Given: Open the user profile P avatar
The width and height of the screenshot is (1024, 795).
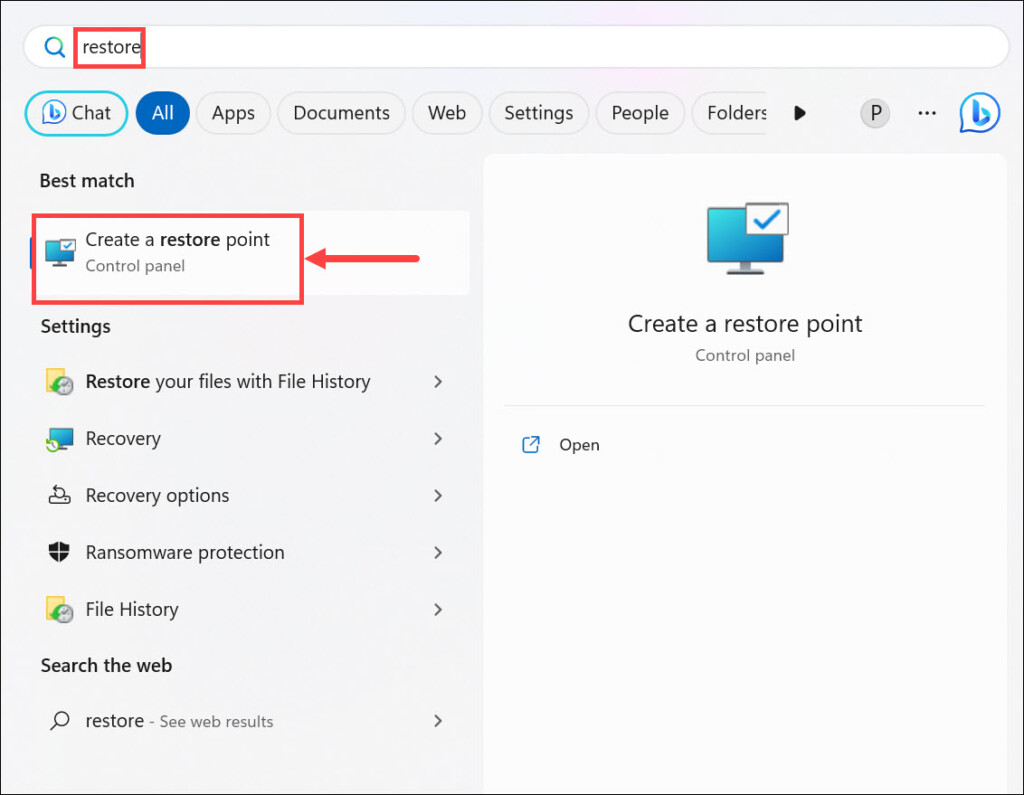Looking at the screenshot, I should coord(875,113).
